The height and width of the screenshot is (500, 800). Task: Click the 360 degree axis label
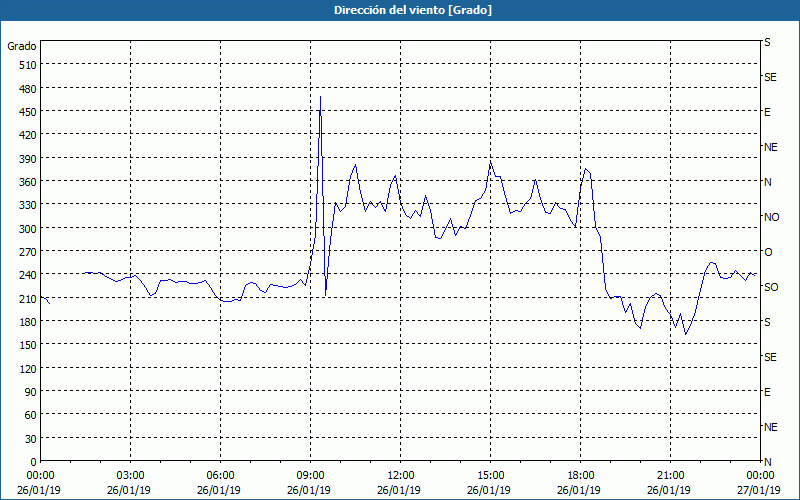coord(29,182)
